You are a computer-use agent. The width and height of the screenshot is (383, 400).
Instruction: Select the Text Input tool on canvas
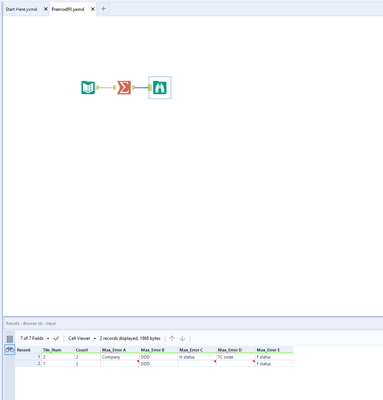pyautogui.click(x=88, y=88)
